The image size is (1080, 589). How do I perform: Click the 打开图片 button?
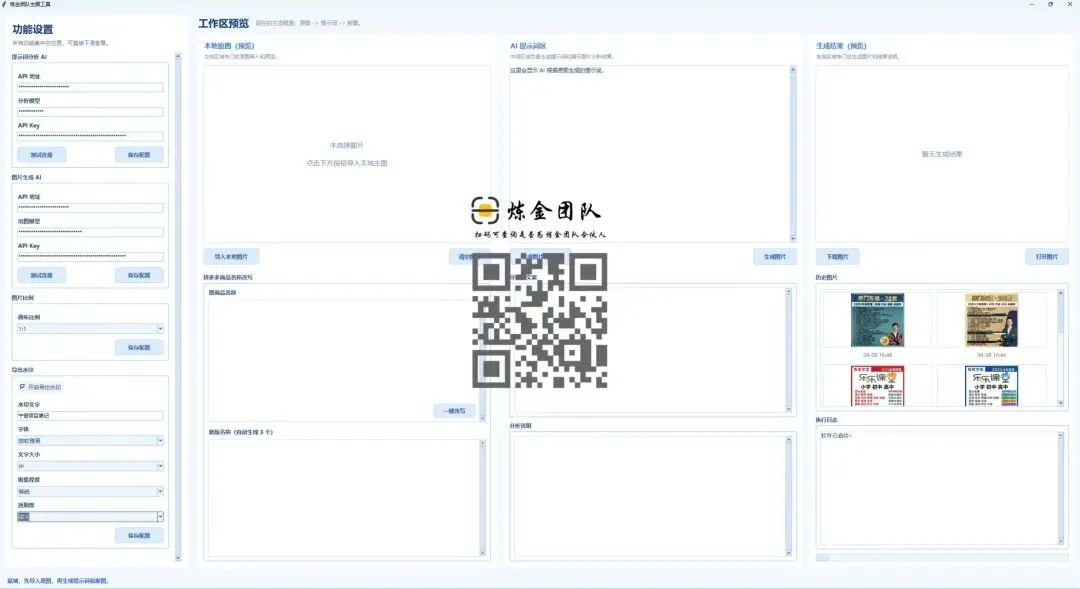[1047, 257]
